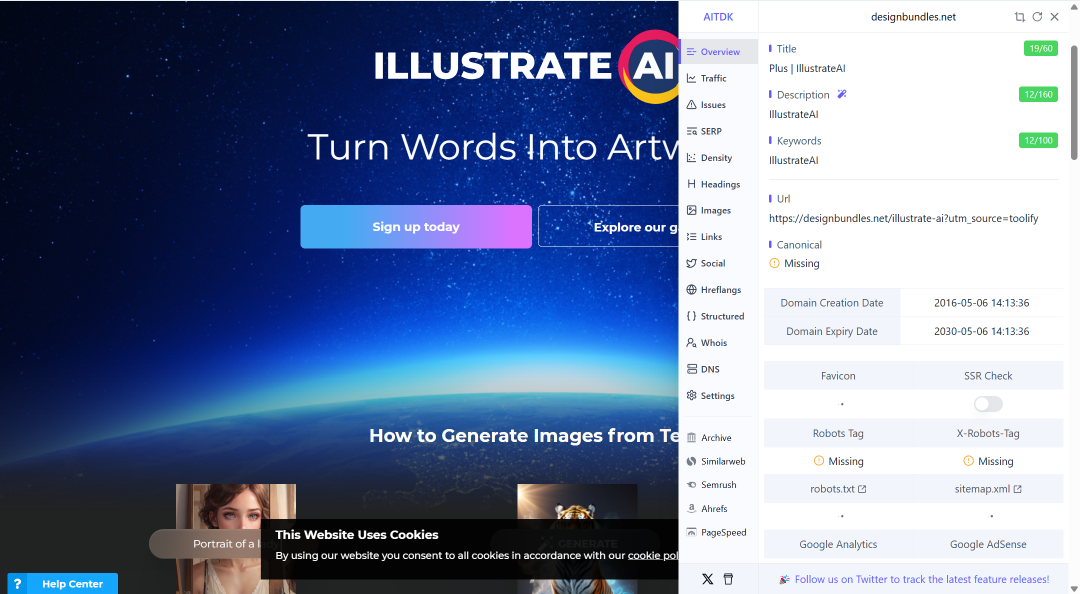Click the Domain Creation Date value 2016-05-06
This screenshot has width=1080, height=594.
coord(982,303)
